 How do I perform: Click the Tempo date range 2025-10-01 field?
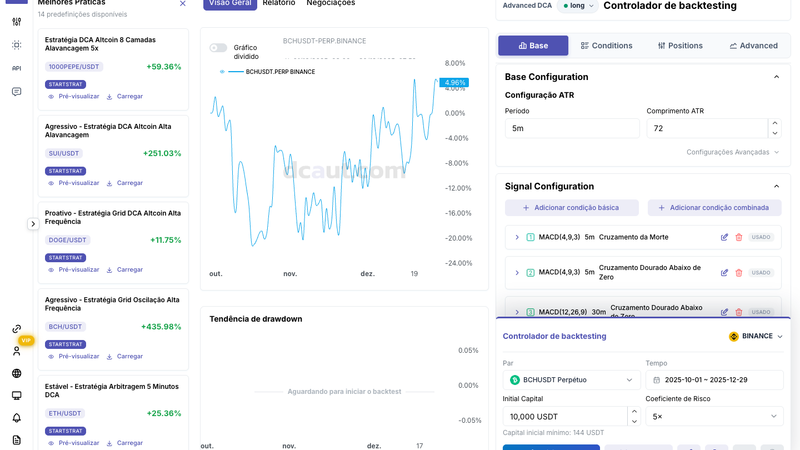(x=714, y=380)
